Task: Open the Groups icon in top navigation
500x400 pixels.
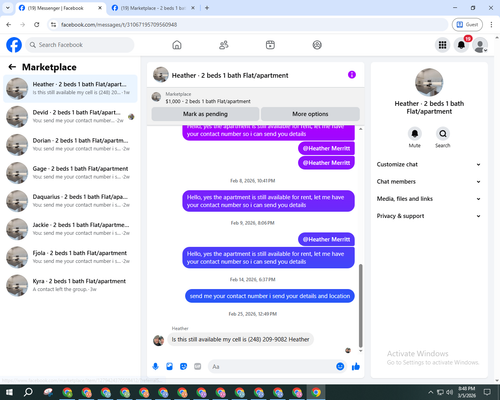Action: click(x=317, y=45)
